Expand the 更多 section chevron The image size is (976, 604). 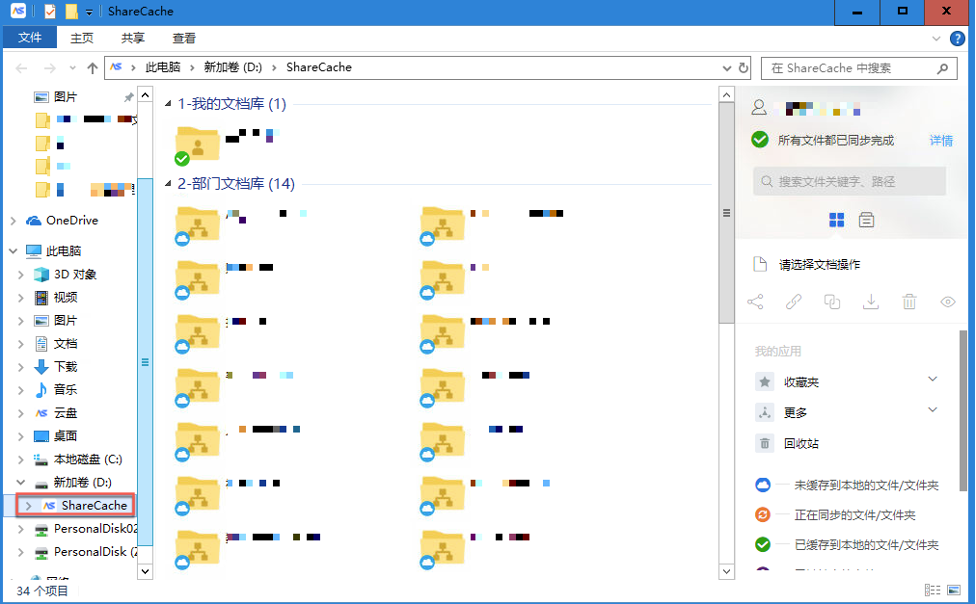coord(932,410)
